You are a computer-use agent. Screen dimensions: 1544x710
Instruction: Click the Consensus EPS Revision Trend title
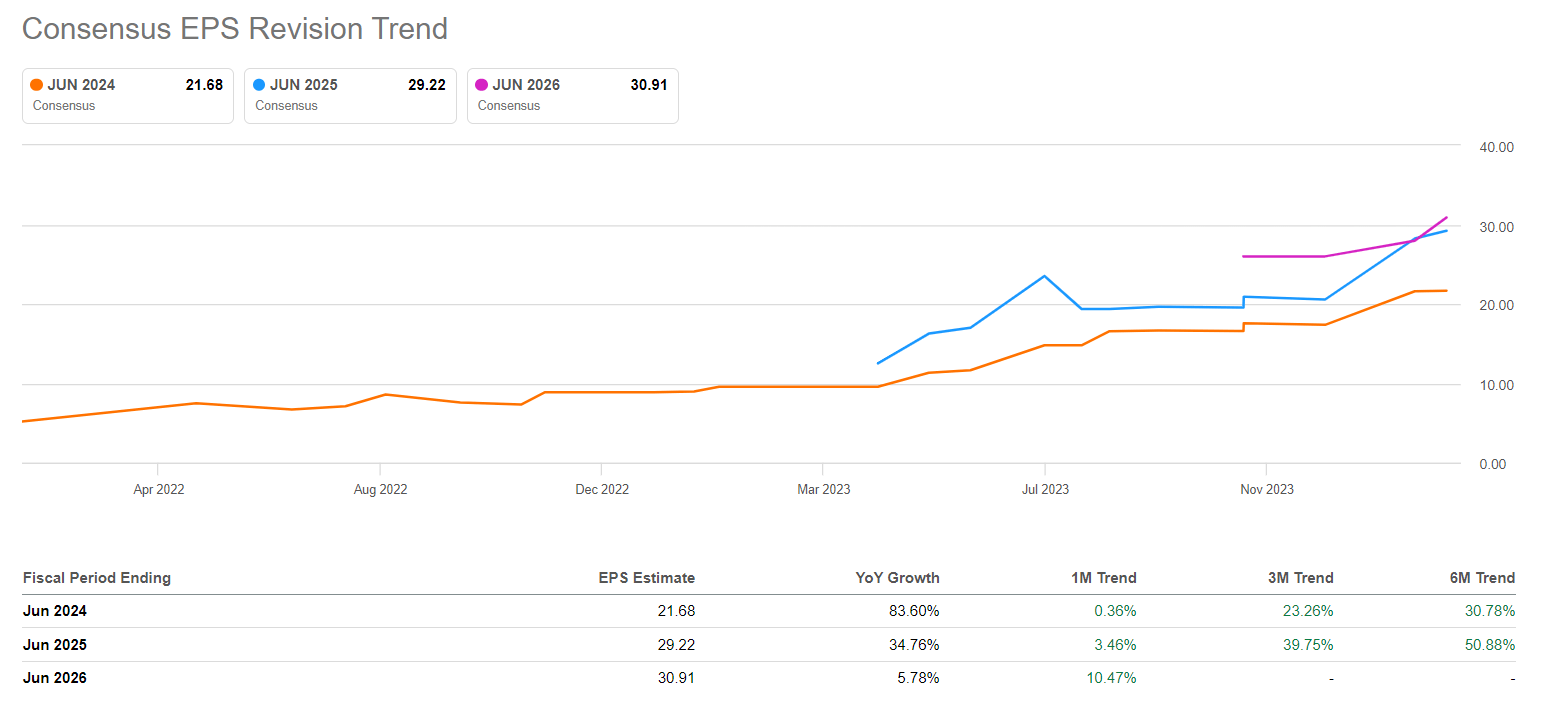(x=235, y=29)
